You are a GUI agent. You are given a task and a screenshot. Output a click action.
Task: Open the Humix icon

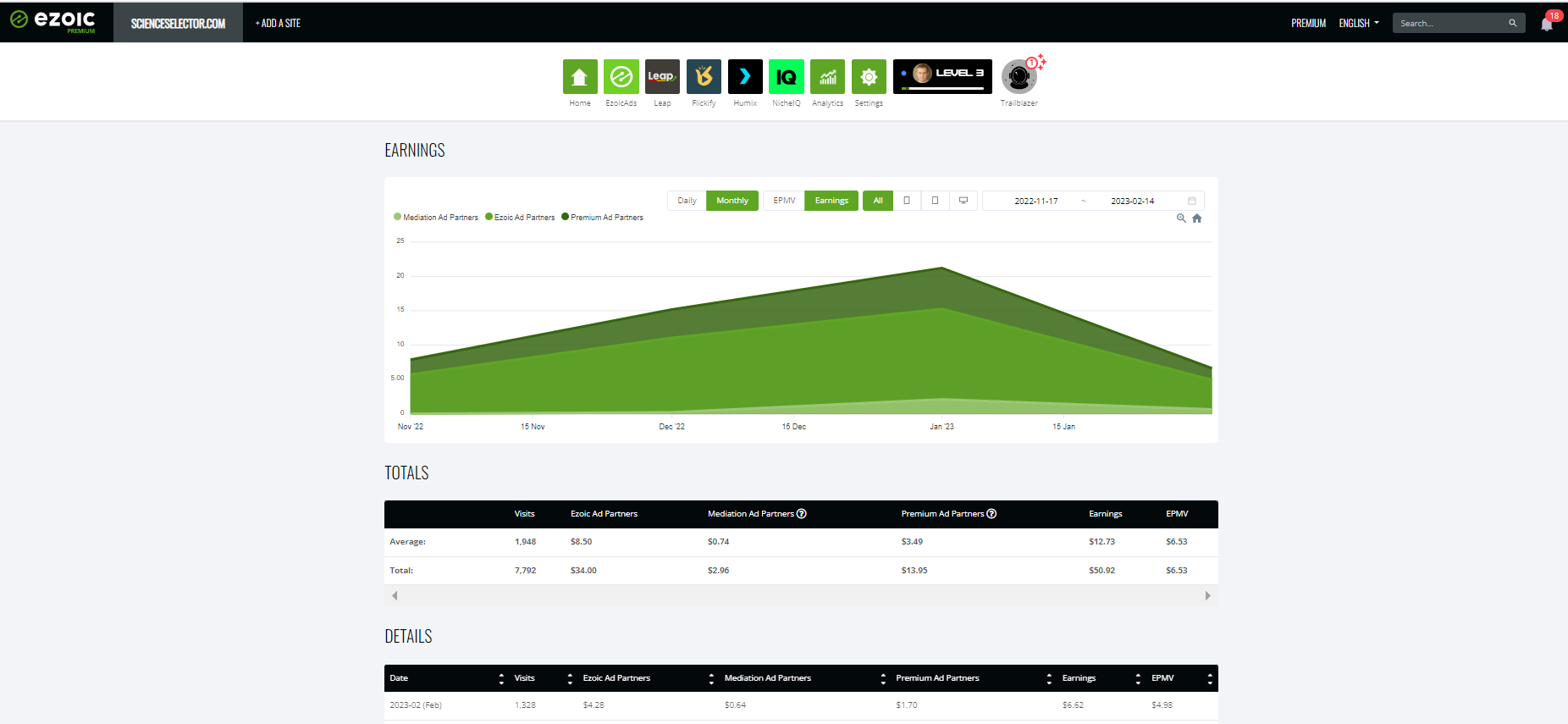[x=745, y=76]
